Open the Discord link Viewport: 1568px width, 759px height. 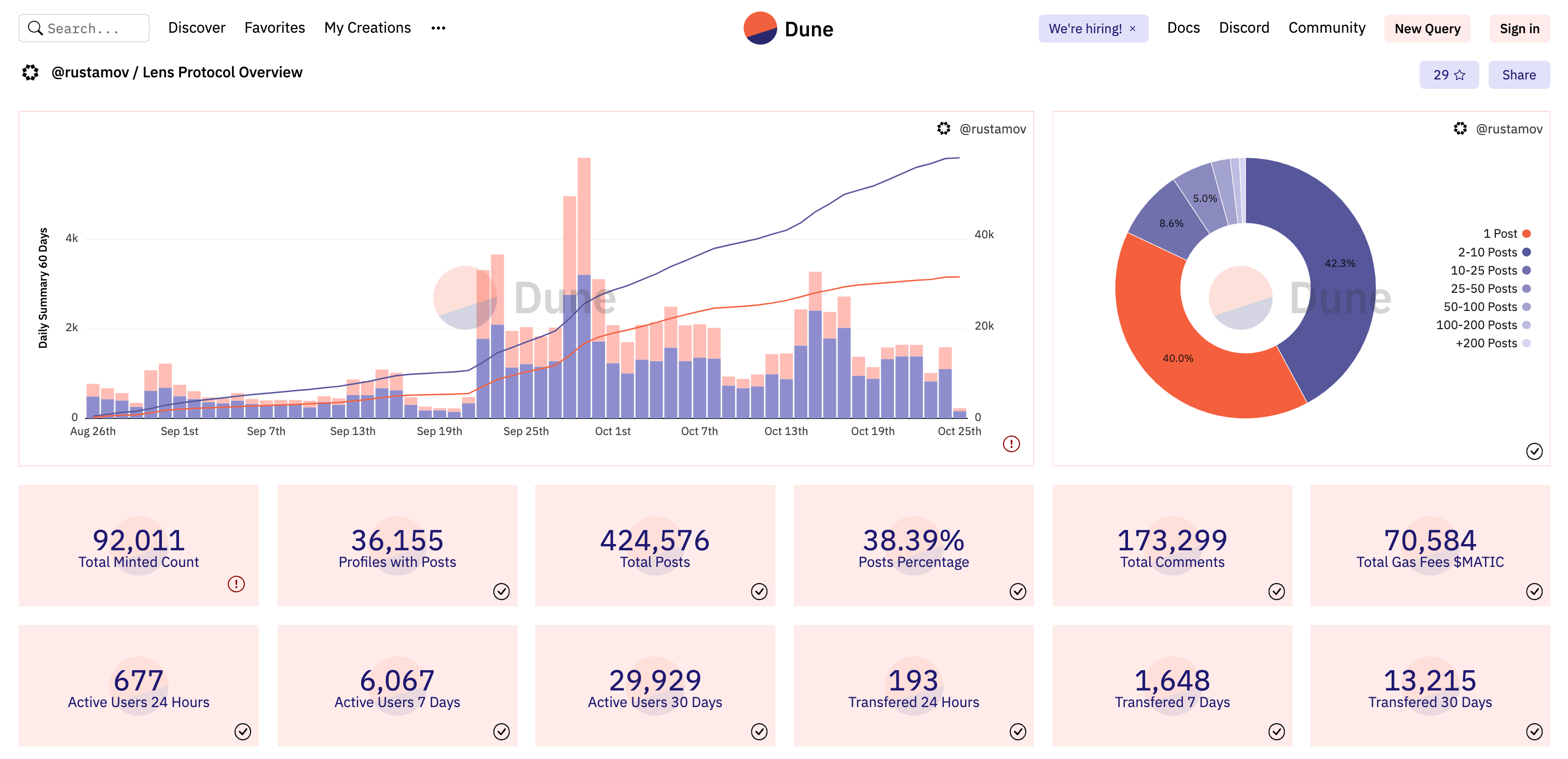point(1244,28)
